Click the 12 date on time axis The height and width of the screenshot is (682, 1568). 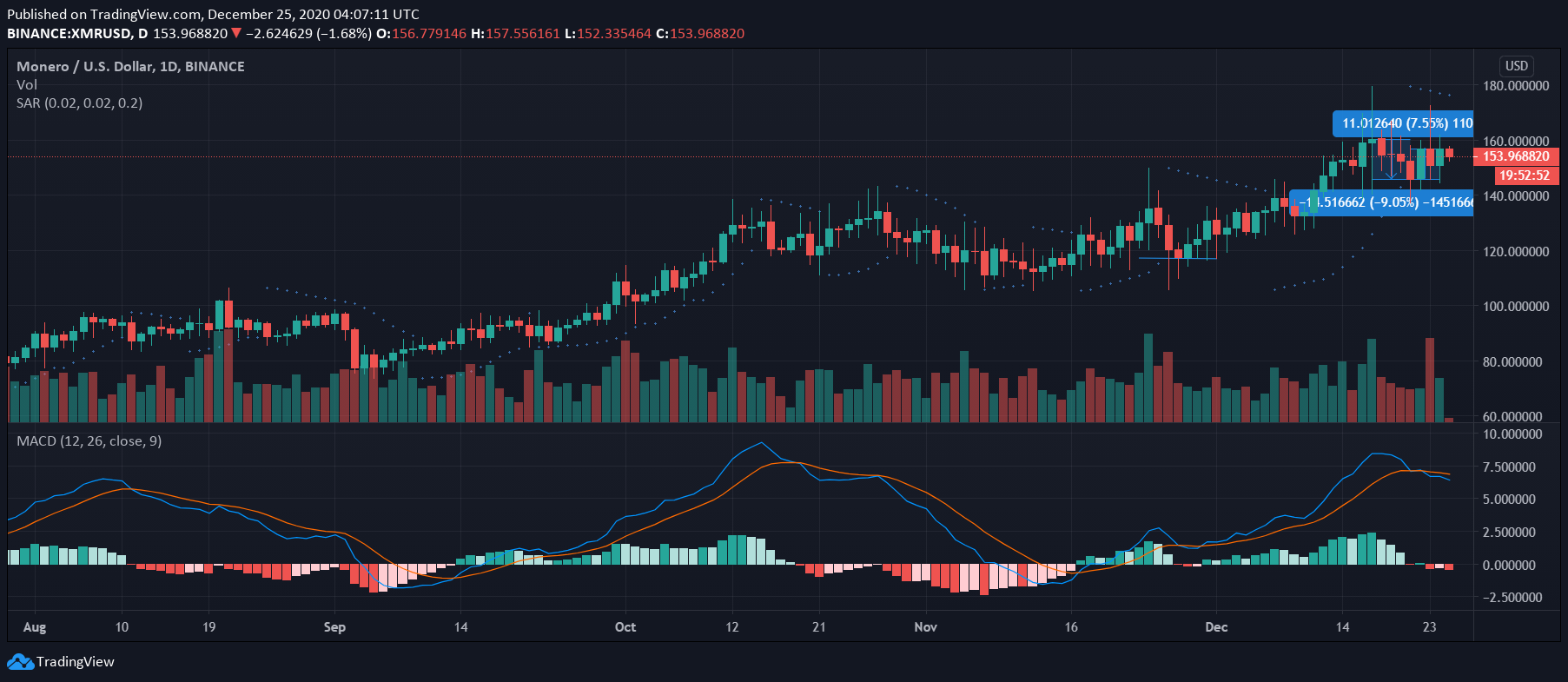coord(732,627)
